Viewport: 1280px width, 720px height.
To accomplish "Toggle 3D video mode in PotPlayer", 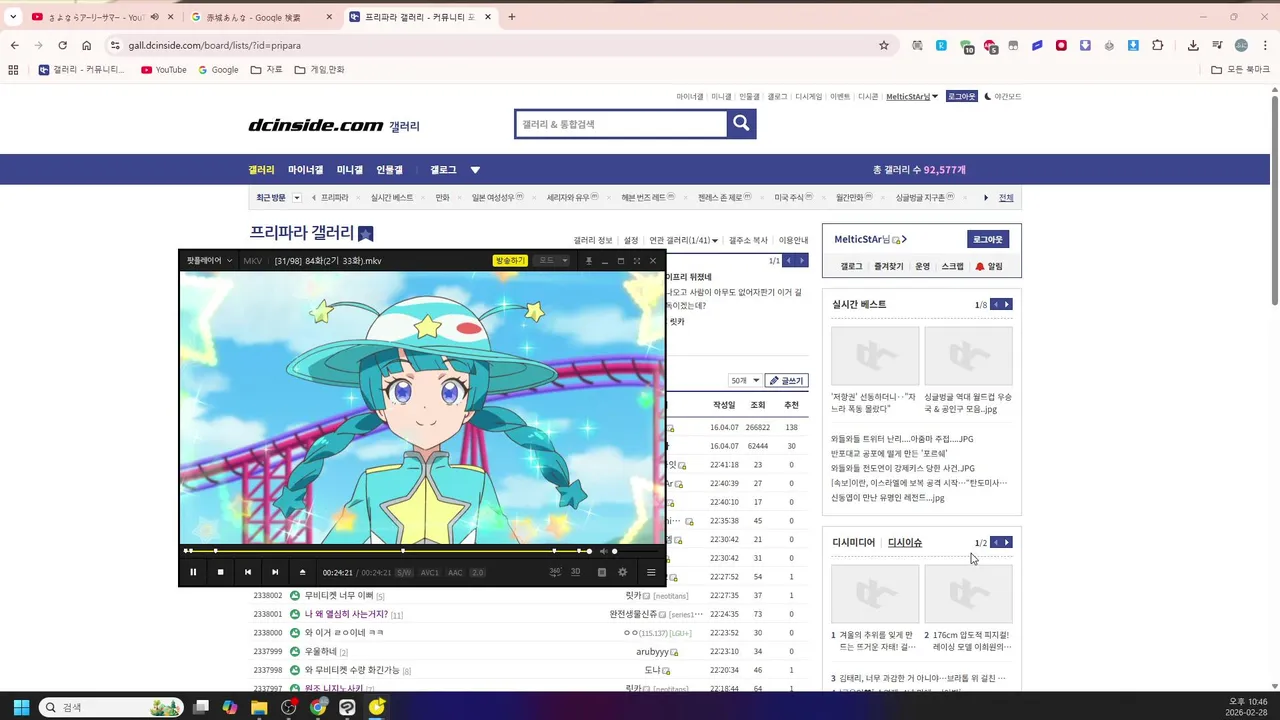I will pos(575,572).
